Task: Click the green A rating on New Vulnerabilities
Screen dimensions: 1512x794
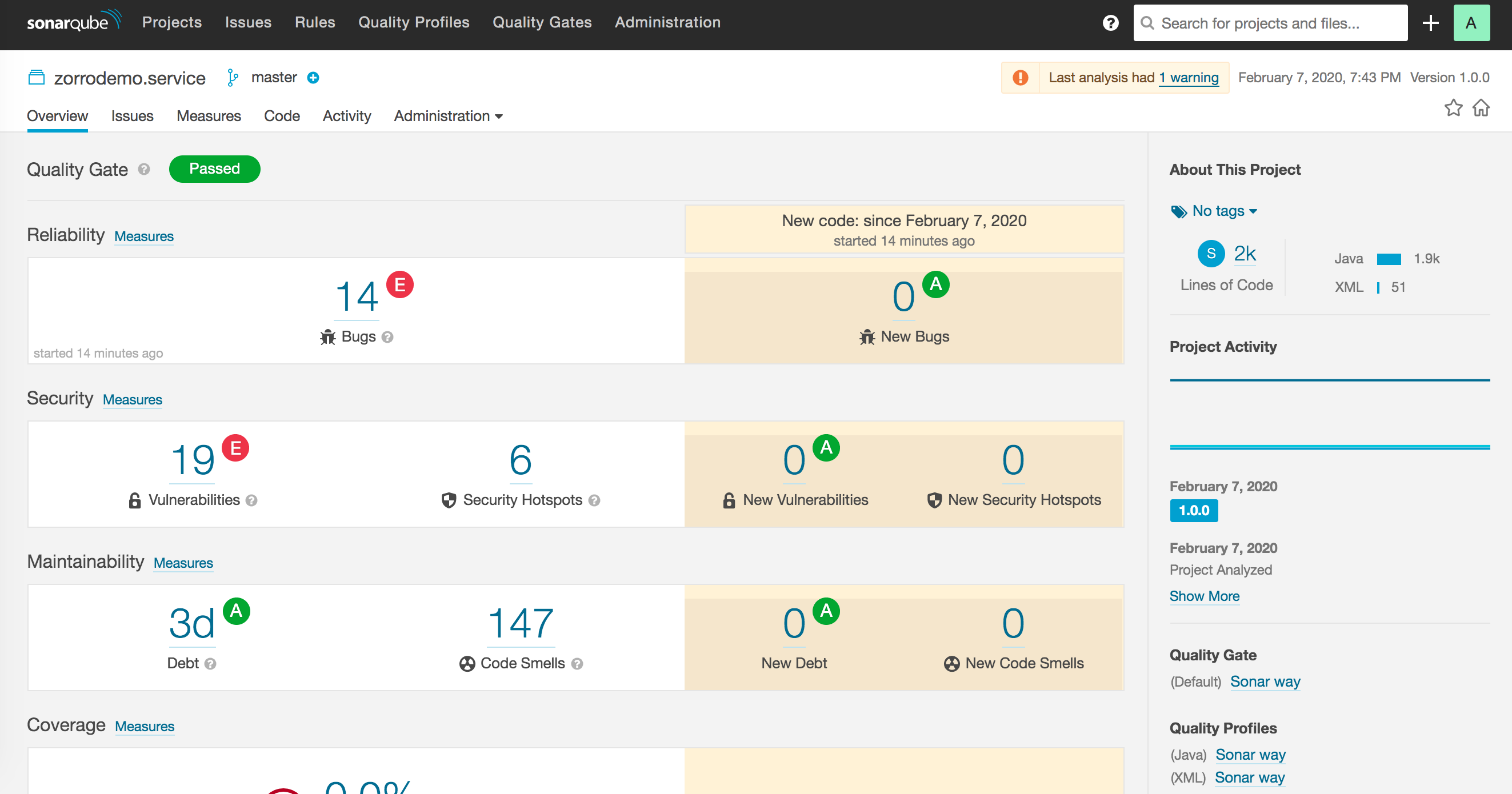Action: [x=826, y=448]
